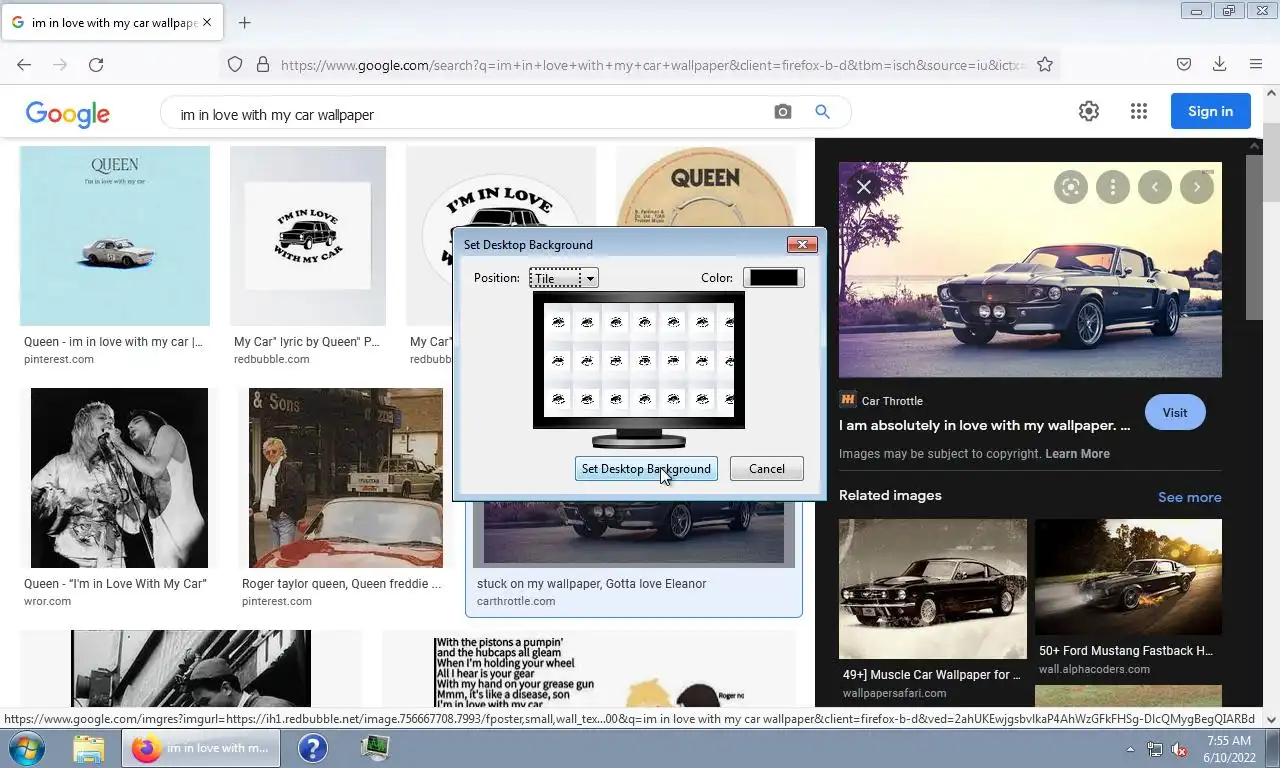This screenshot has width=1280, height=768.
Task: Click the magnifier search icon
Action: pyautogui.click(x=823, y=112)
